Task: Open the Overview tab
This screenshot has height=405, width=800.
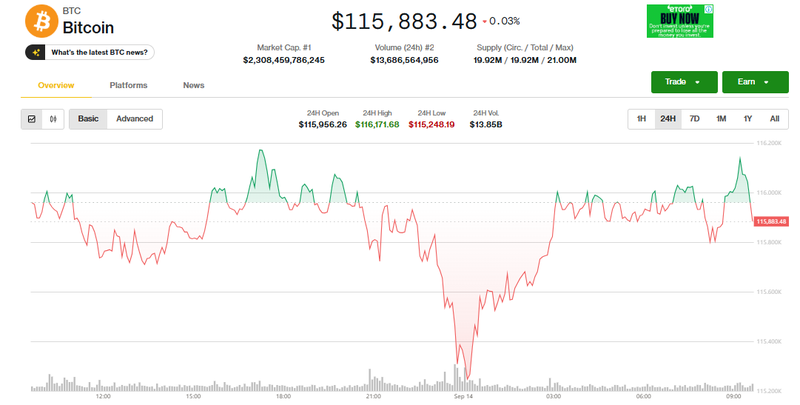Action: pyautogui.click(x=56, y=86)
